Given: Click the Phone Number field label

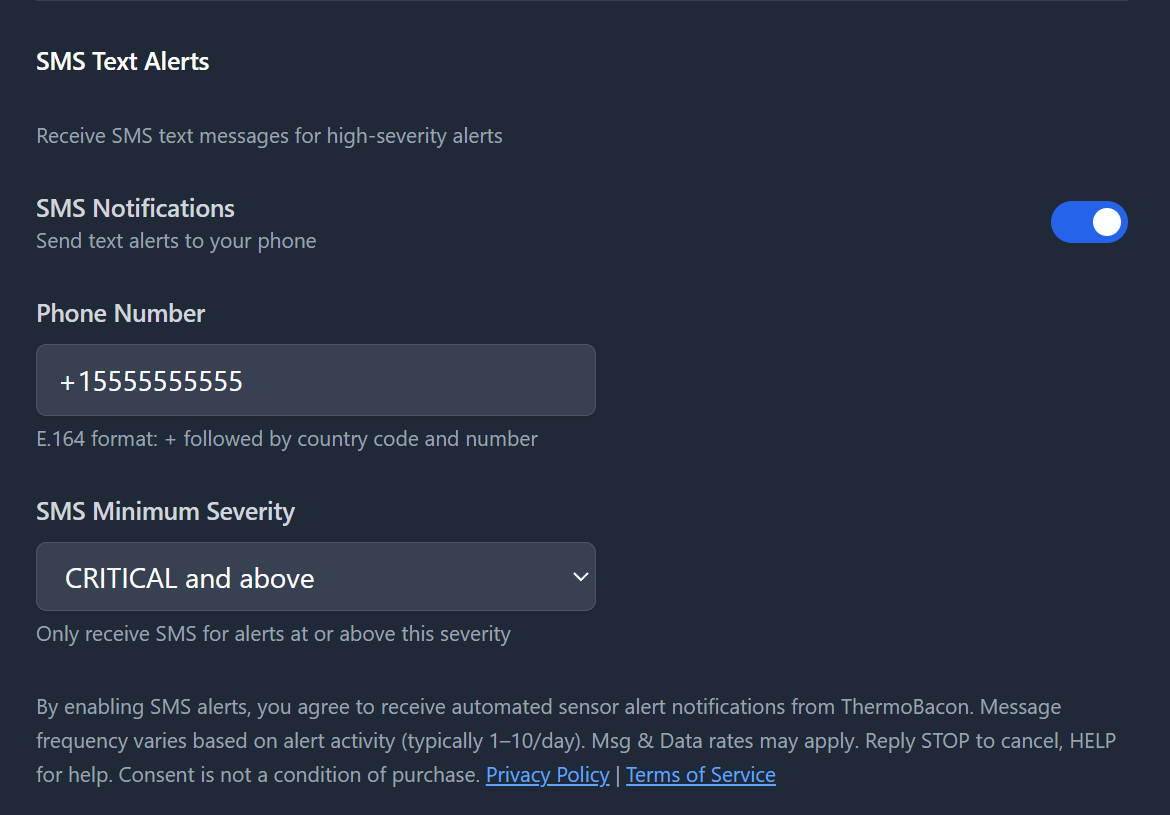Looking at the screenshot, I should pyautogui.click(x=120, y=313).
